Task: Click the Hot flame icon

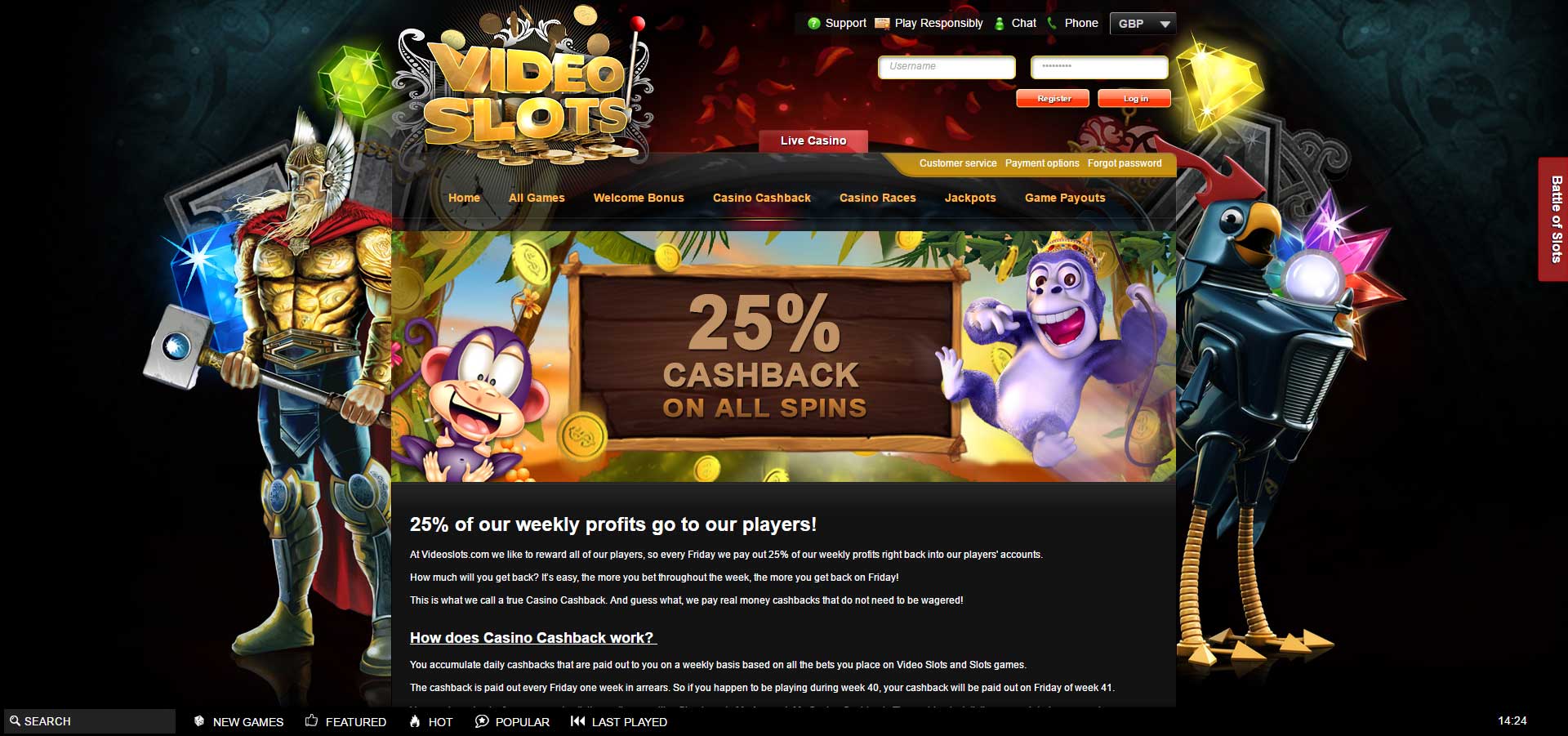Action: [x=415, y=721]
